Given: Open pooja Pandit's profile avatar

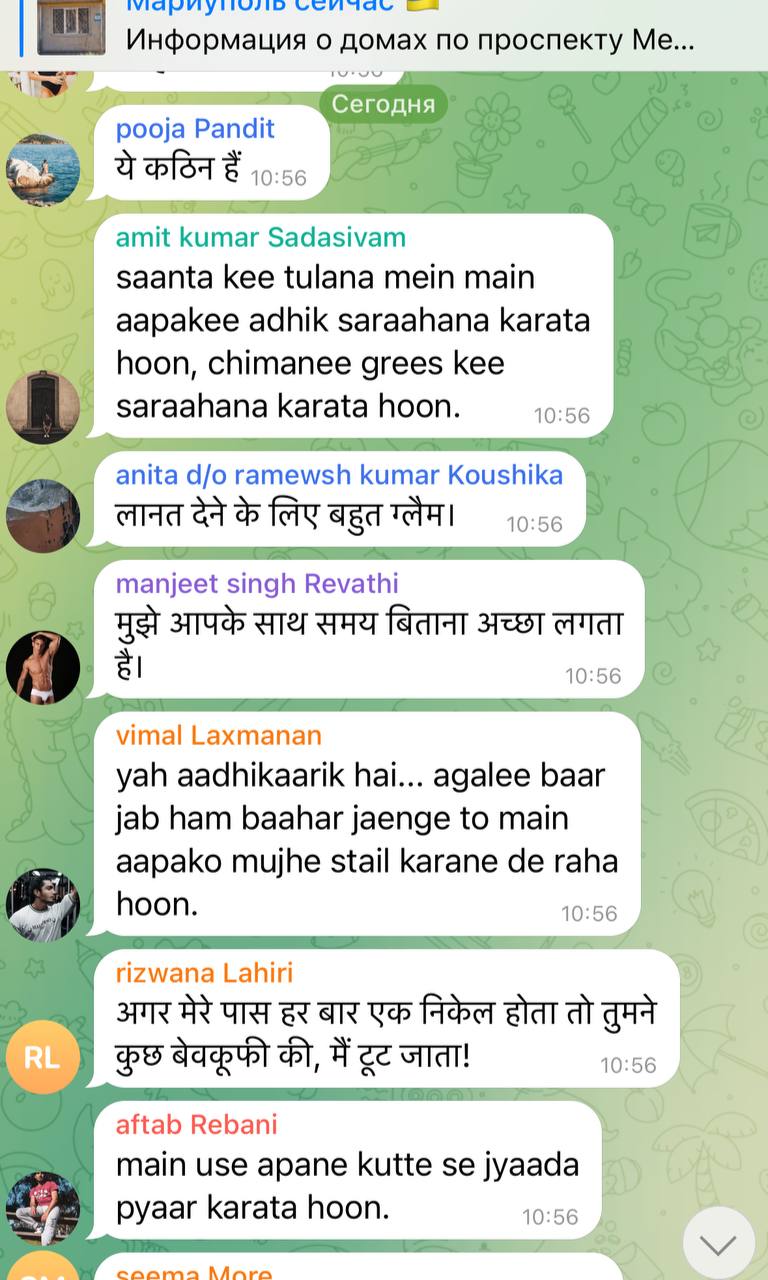Looking at the screenshot, I should [43, 169].
